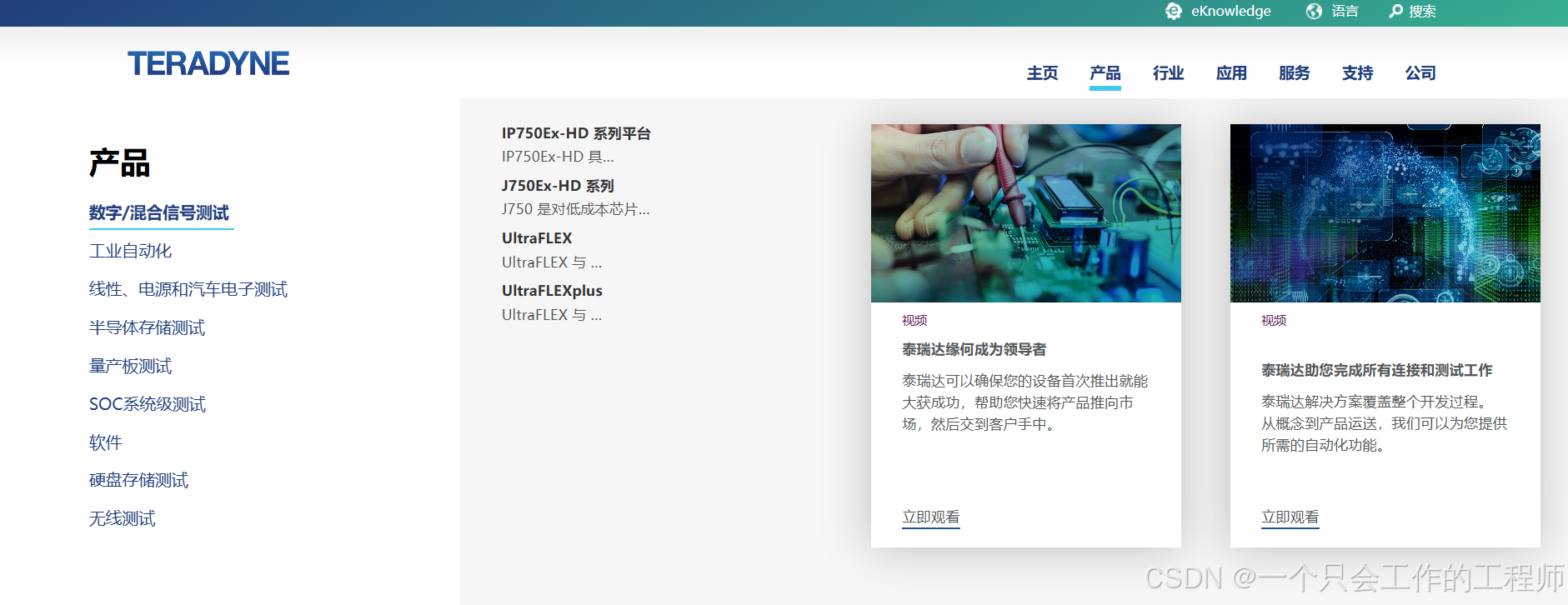Screen dimensions: 1568x605
Task: Click description 'IP750Ex-HD 具...'
Action: [x=558, y=157]
